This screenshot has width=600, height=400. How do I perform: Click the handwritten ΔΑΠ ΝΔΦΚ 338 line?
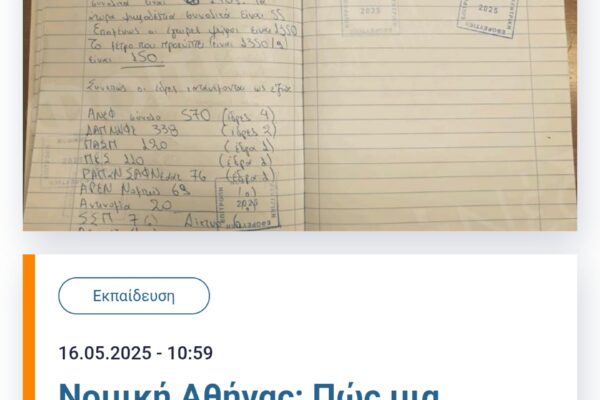coord(132,130)
